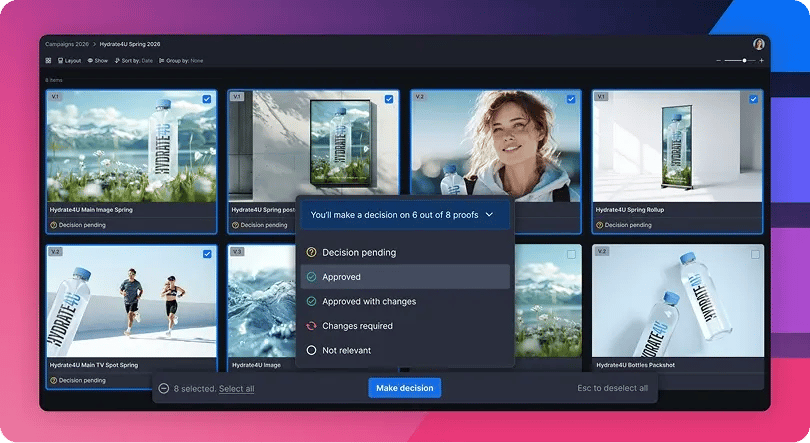Uncheck the woman portrait proof checkbox
Image resolution: width=810 pixels, height=443 pixels.
[x=571, y=99]
